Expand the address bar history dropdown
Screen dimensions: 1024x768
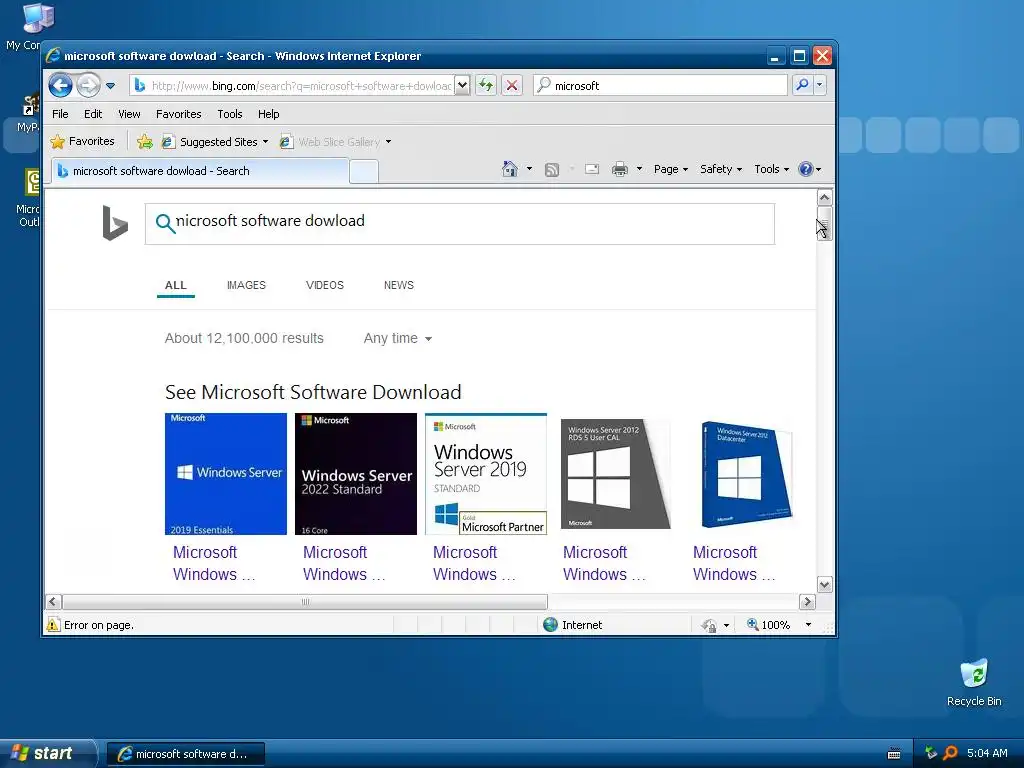coord(462,85)
